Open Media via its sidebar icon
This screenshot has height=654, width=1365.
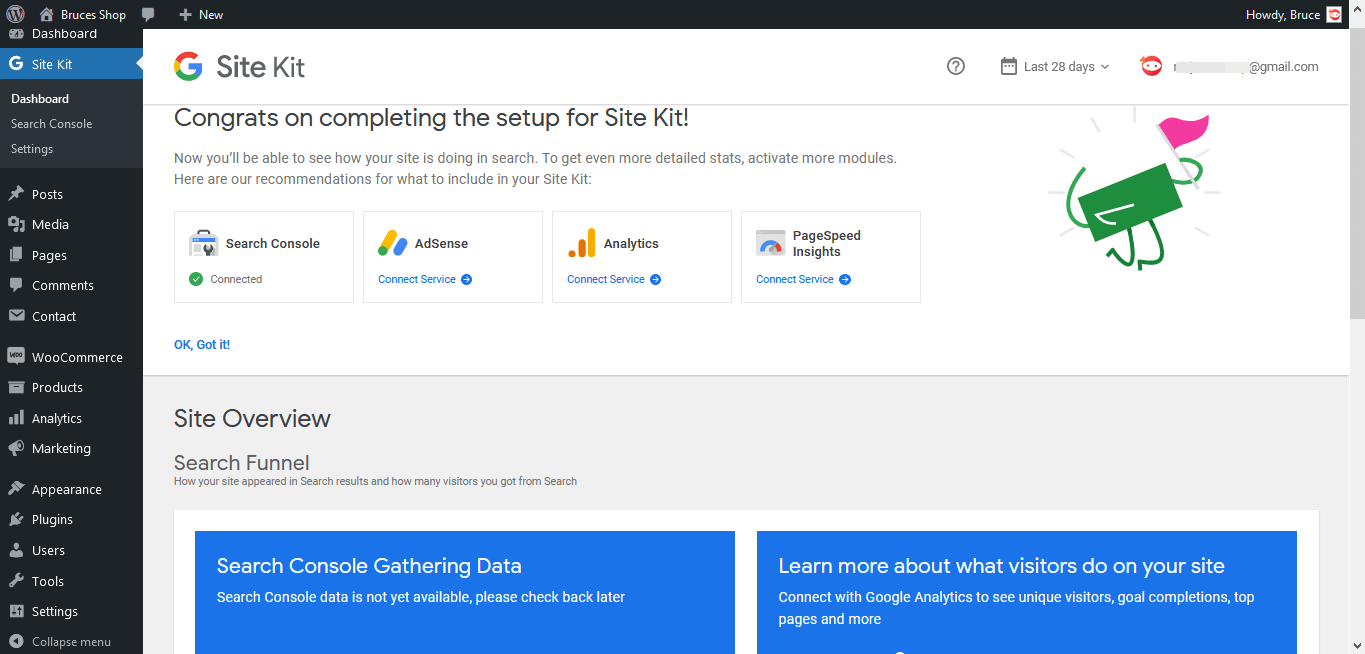click(16, 225)
